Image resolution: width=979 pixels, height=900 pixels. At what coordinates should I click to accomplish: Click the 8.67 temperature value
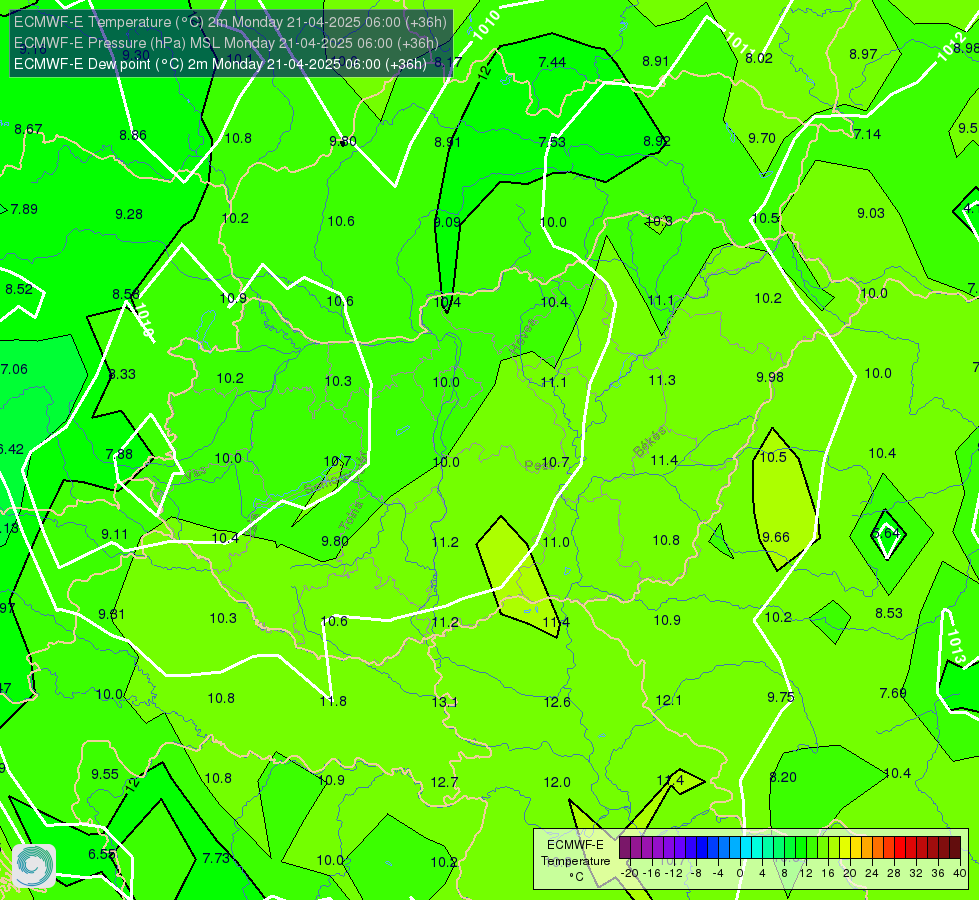(x=28, y=129)
